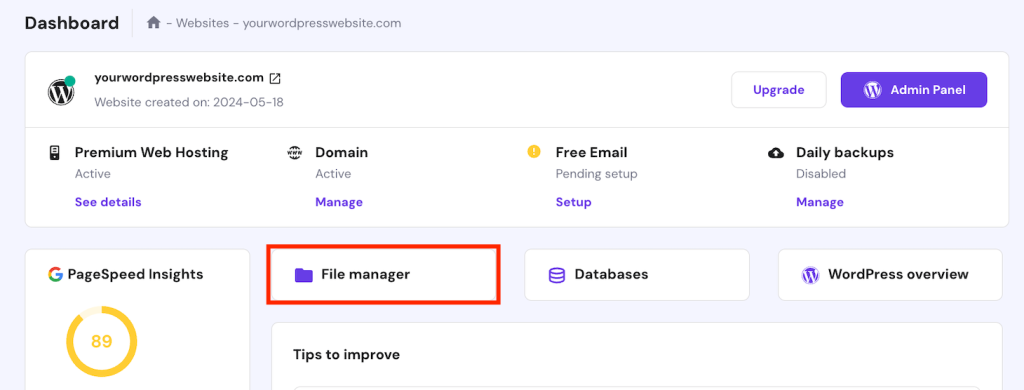This screenshot has width=1024, height=390.
Task: Click the bold yourwordpresswebsite.com site title
Action: [179, 78]
